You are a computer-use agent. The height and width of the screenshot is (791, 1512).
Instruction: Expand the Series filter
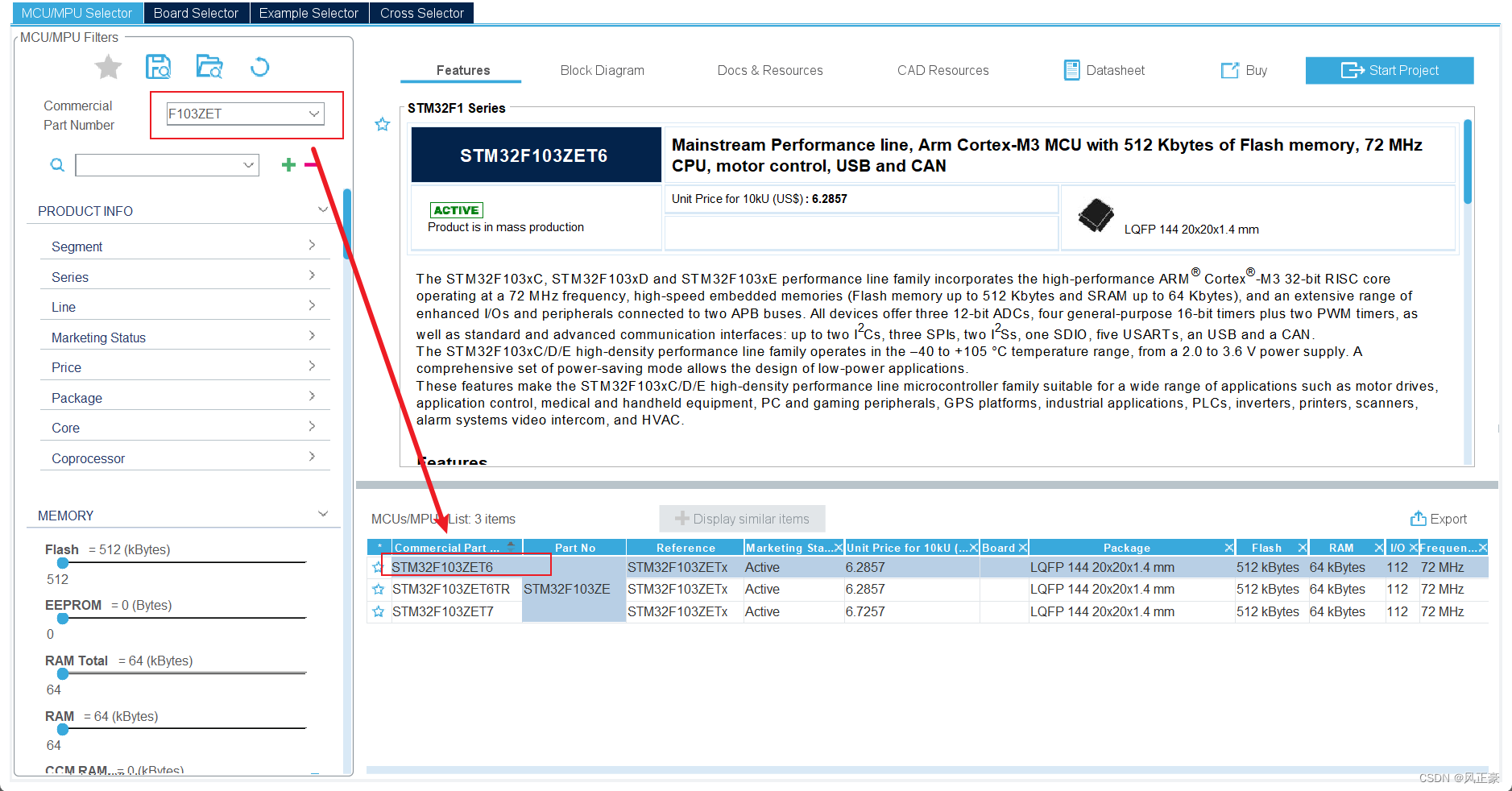(312, 275)
